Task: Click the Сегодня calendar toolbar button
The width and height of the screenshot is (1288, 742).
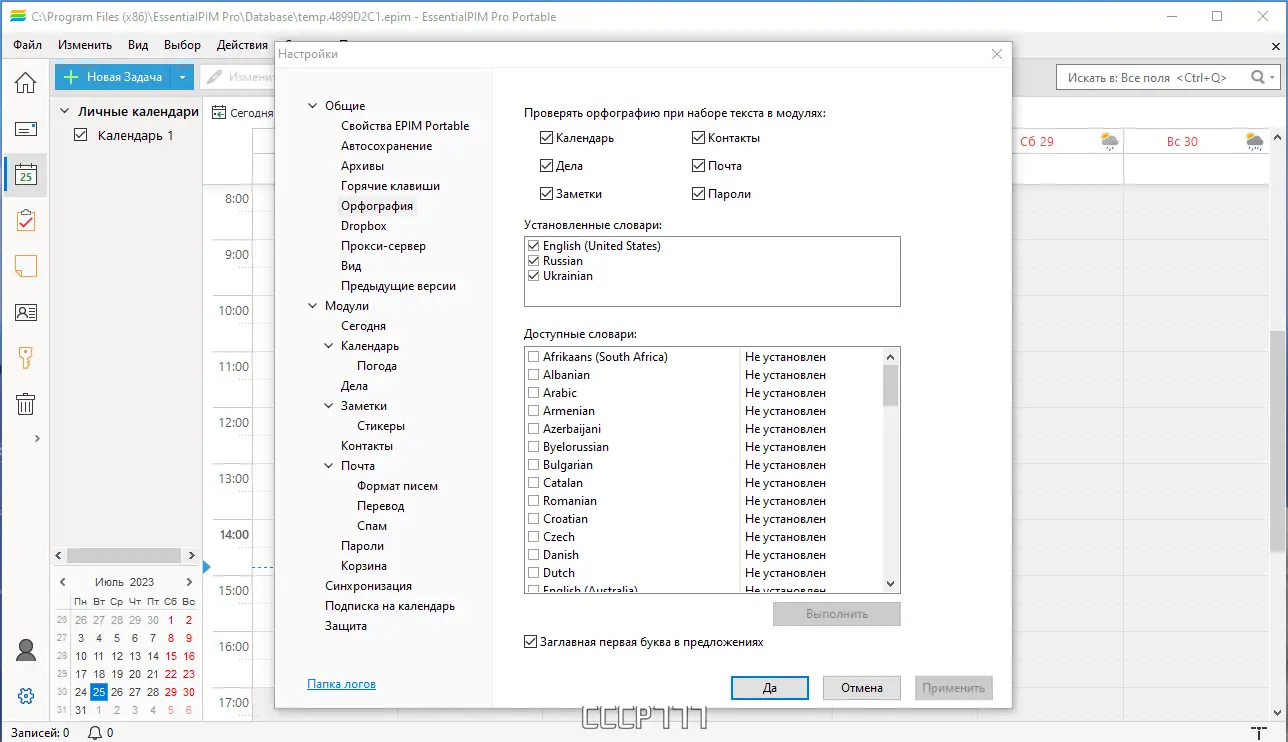Action: click(x=242, y=113)
